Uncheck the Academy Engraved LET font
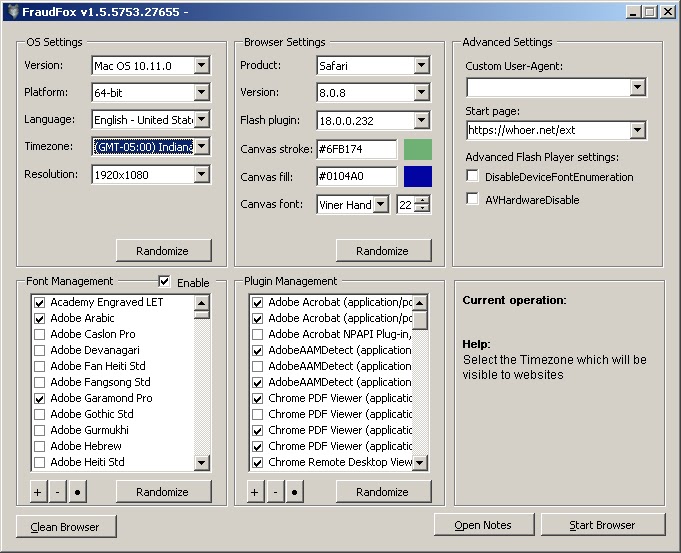 point(40,302)
